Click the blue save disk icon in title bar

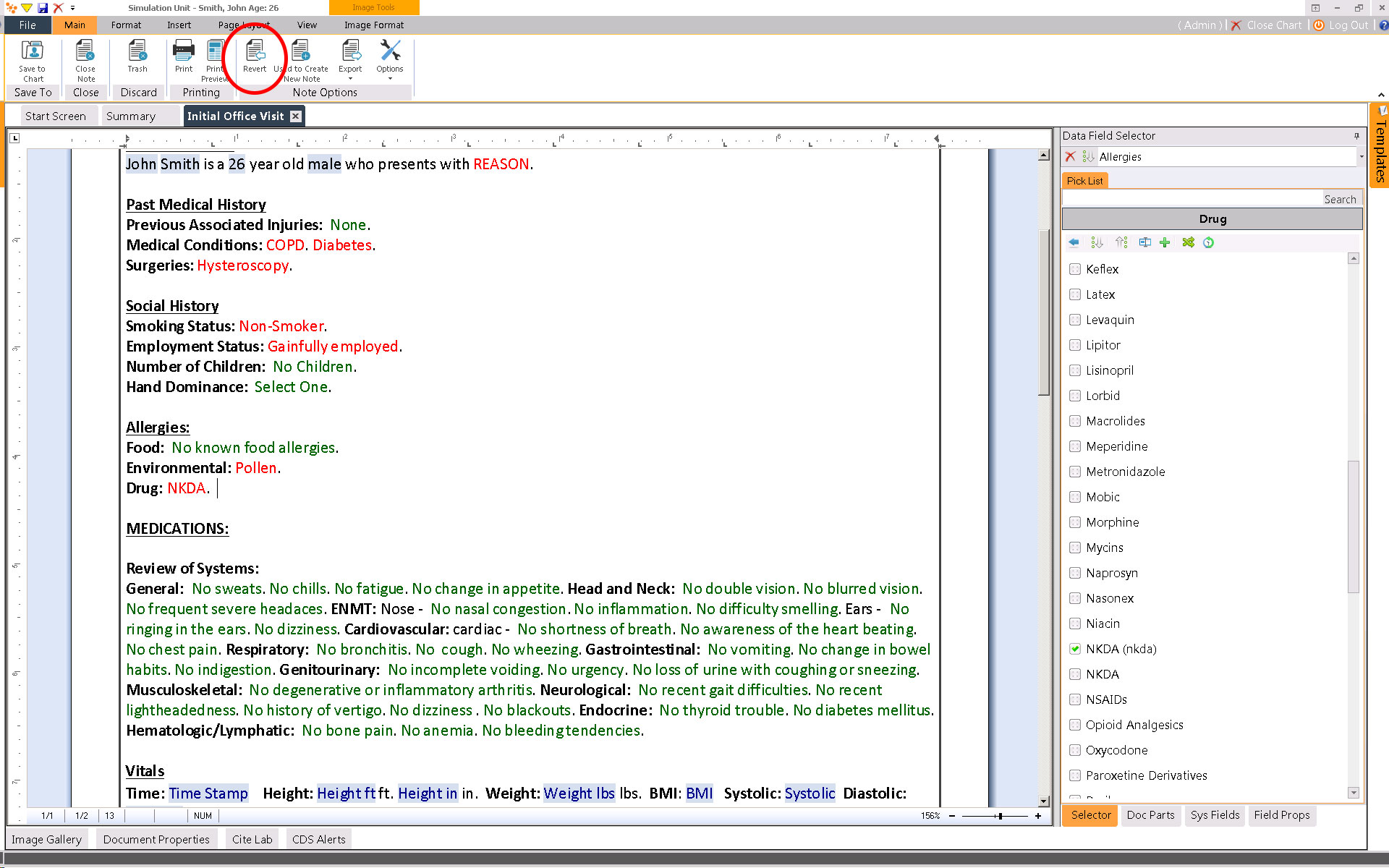click(42, 8)
